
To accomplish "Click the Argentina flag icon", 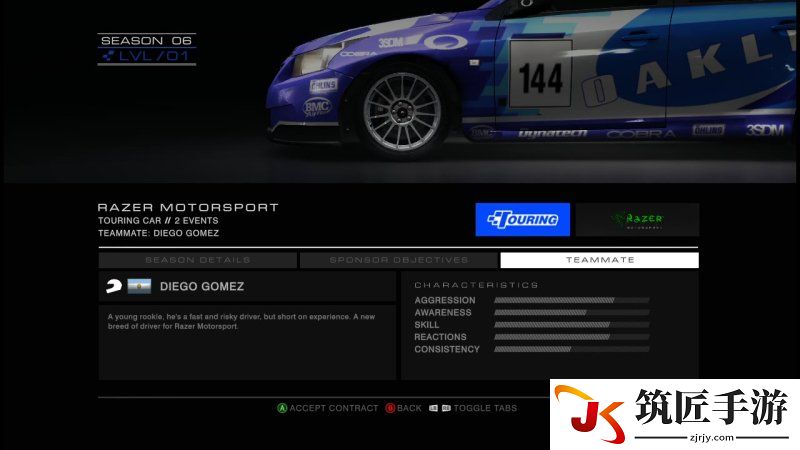I will (x=139, y=286).
